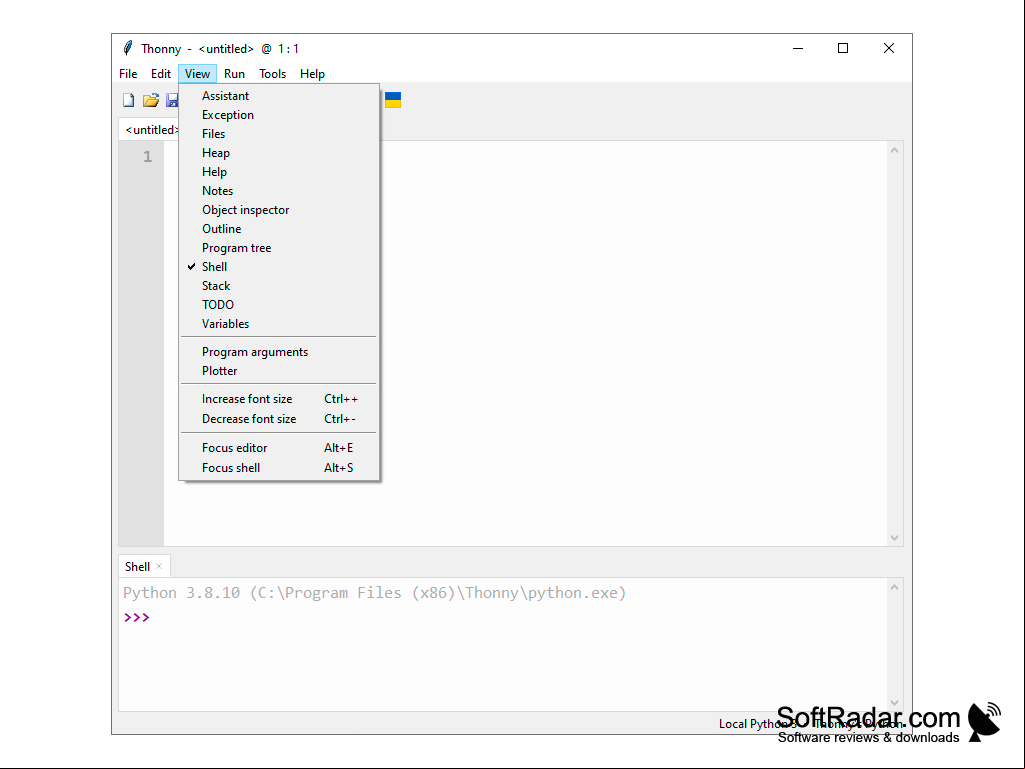Click the shell scrollbar up arrow

tap(894, 587)
